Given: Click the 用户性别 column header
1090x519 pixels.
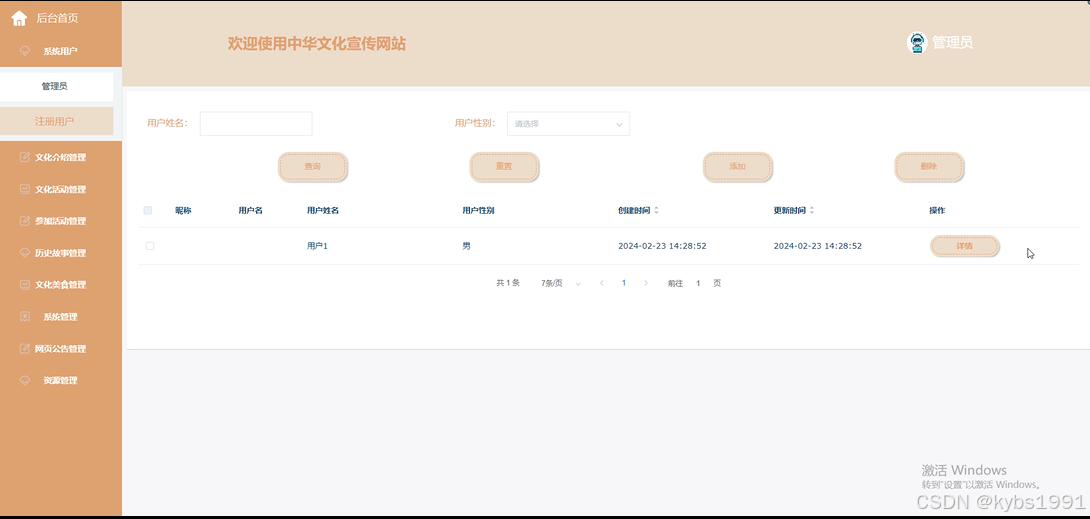Looking at the screenshot, I should [478, 210].
